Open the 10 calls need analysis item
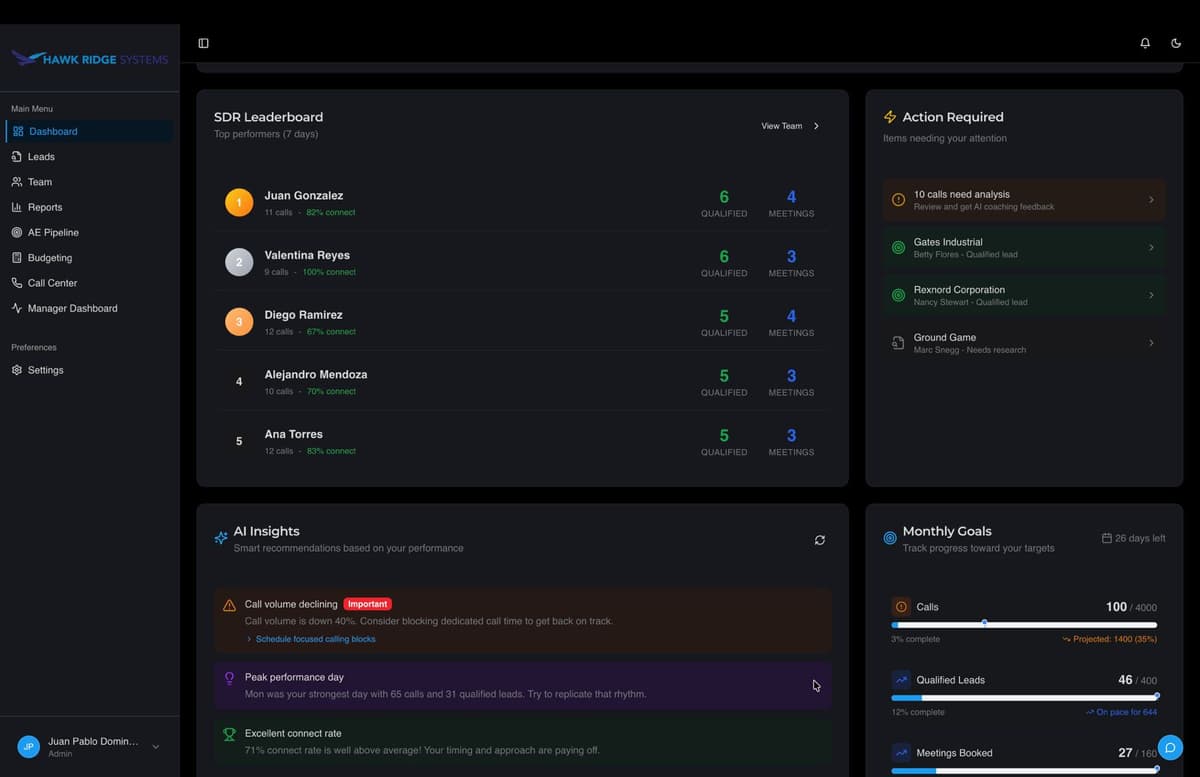 1023,199
